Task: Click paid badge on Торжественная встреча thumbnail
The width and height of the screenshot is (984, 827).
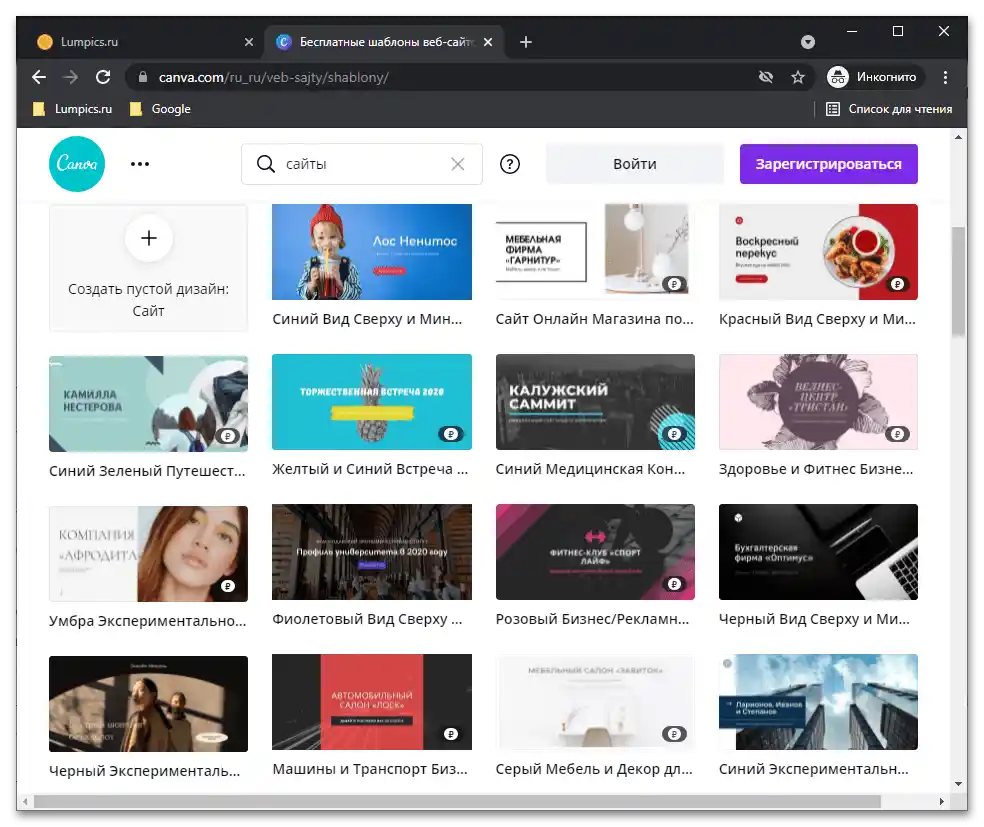Action: pyautogui.click(x=451, y=434)
